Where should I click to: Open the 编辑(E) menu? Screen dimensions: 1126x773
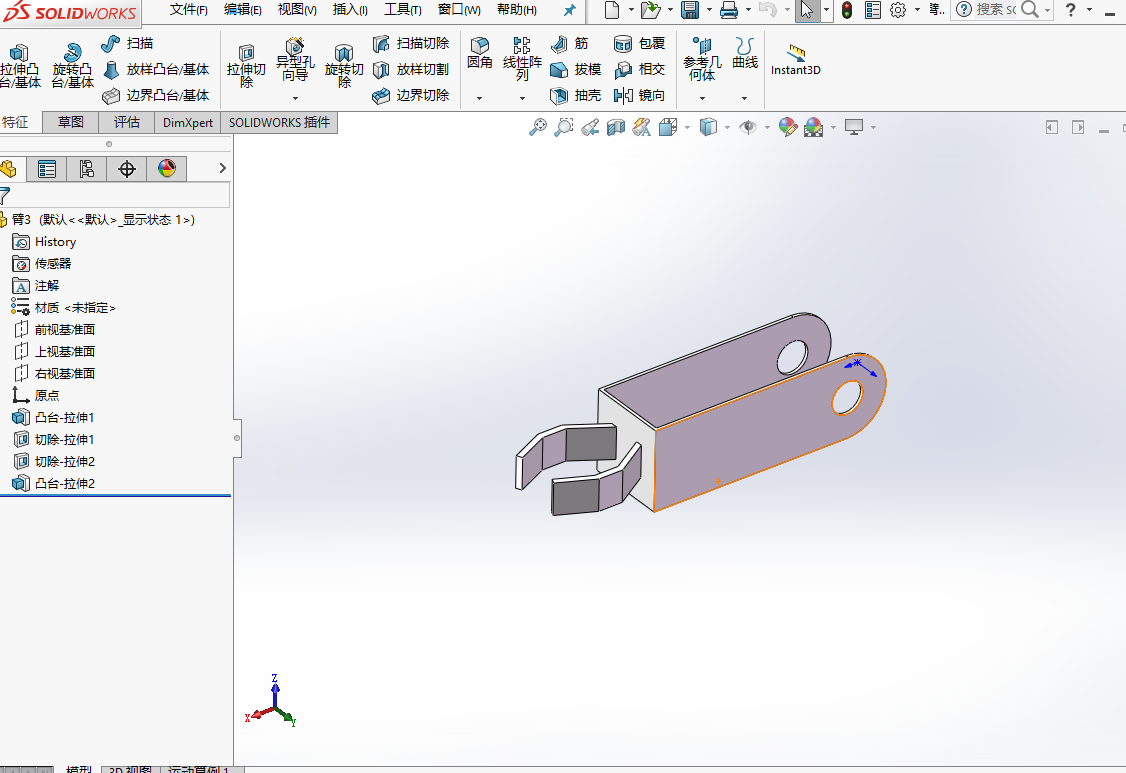click(243, 10)
